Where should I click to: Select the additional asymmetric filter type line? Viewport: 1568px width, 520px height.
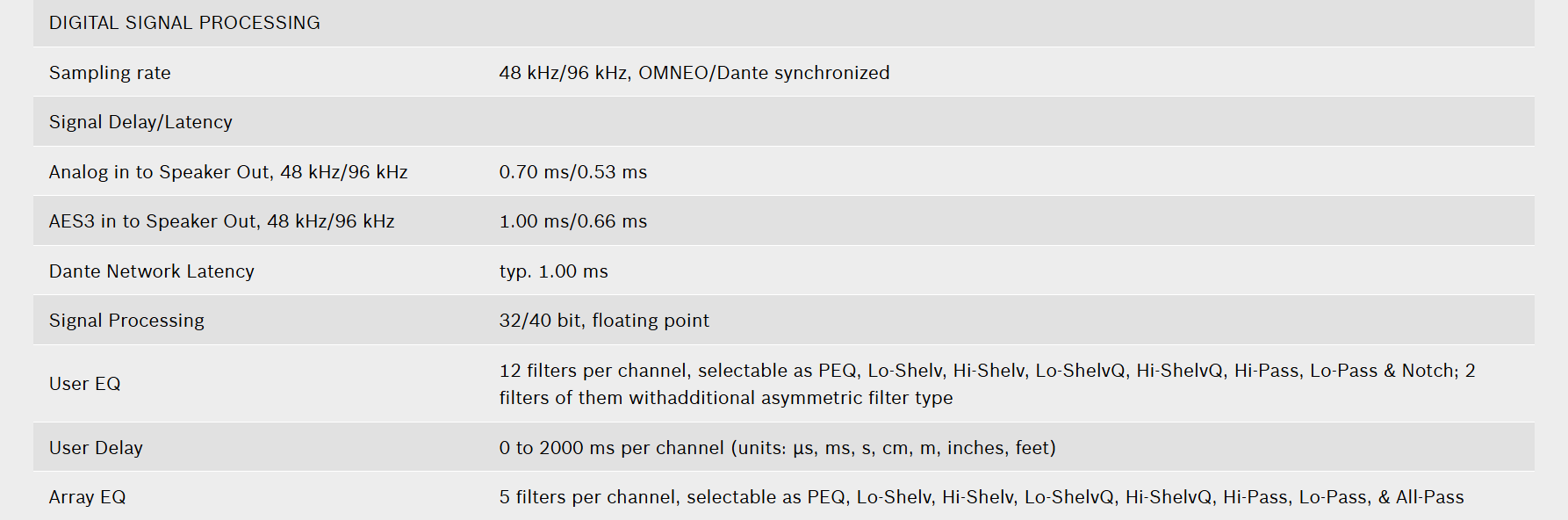(x=726, y=398)
